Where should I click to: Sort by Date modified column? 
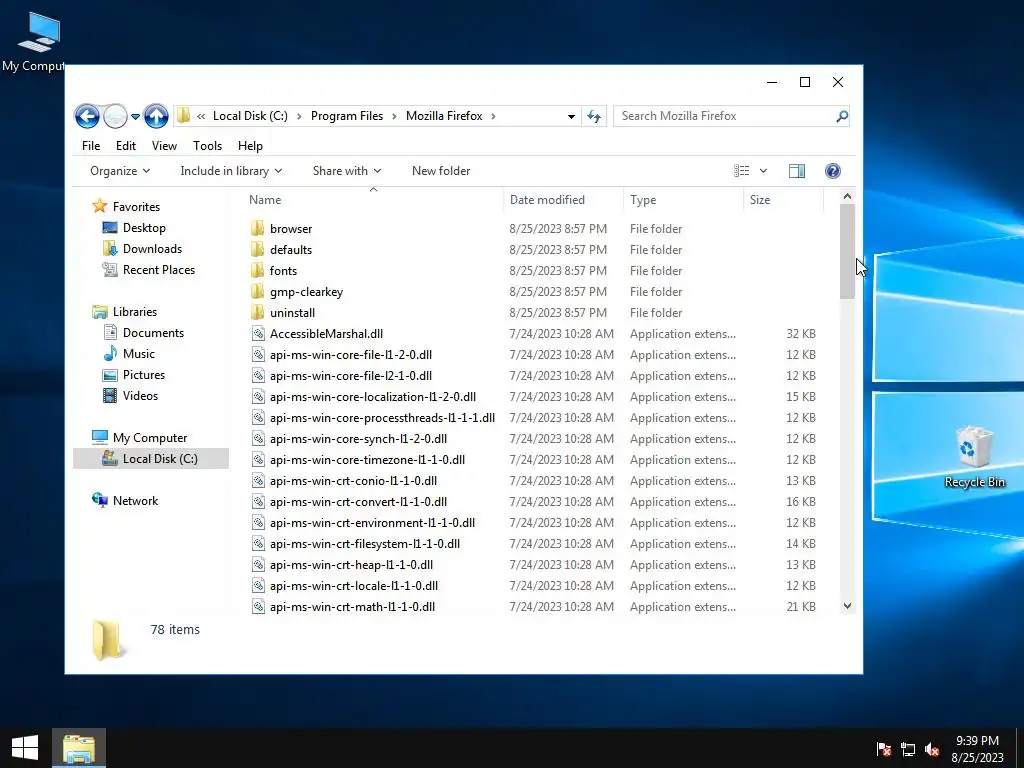tap(564, 200)
